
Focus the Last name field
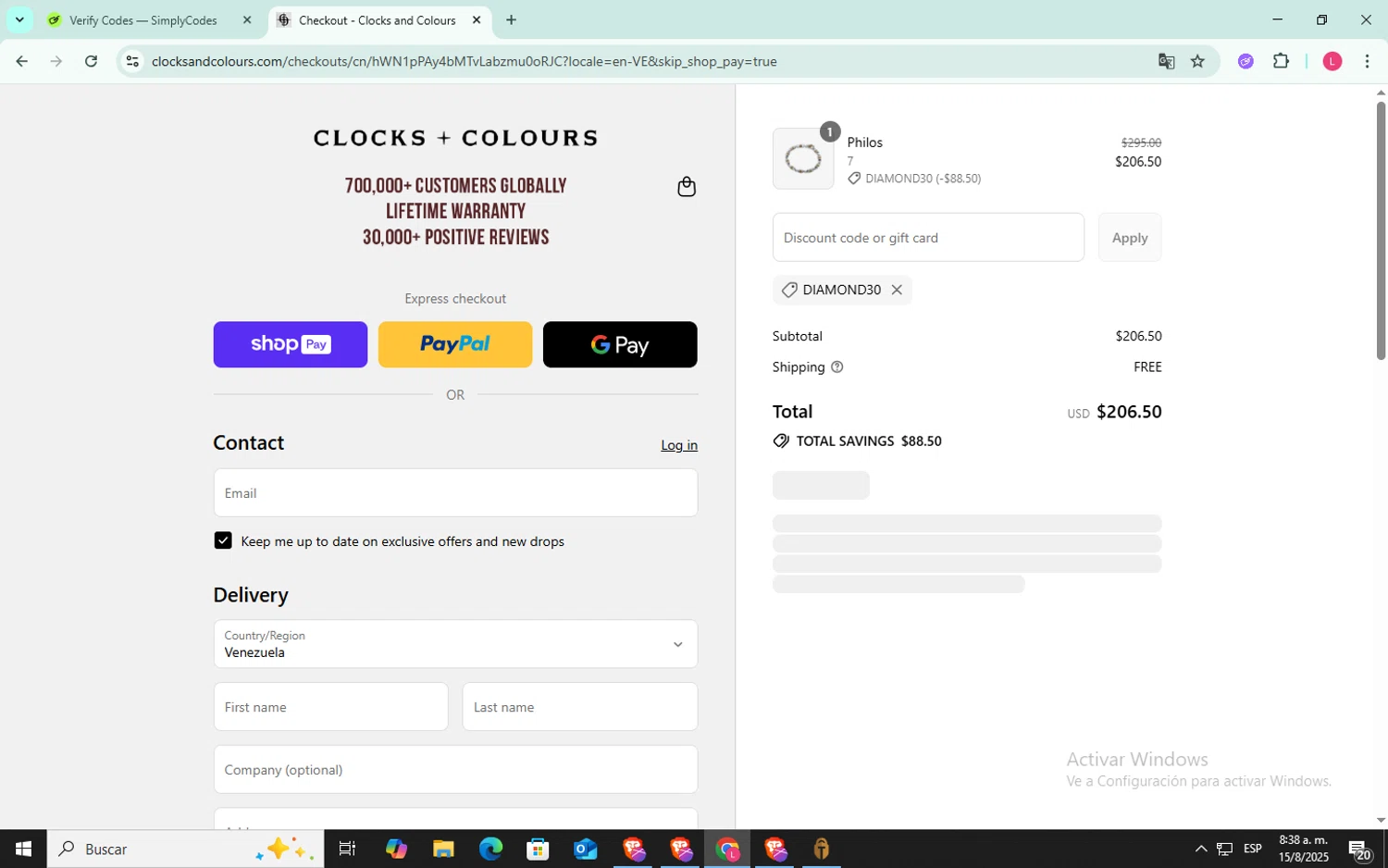tap(579, 707)
